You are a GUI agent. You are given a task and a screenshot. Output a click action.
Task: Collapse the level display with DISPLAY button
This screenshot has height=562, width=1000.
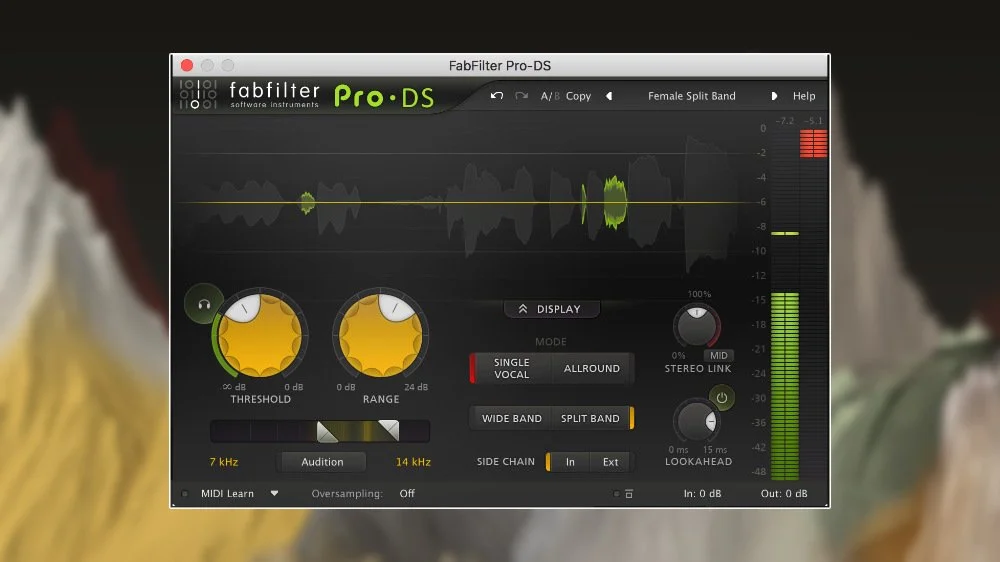click(x=551, y=309)
